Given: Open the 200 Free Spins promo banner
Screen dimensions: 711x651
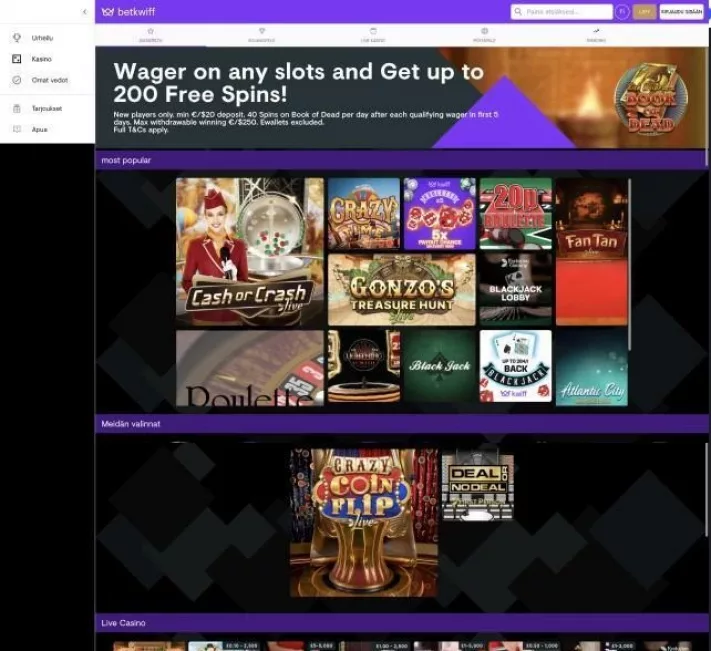Looking at the screenshot, I should [400, 97].
